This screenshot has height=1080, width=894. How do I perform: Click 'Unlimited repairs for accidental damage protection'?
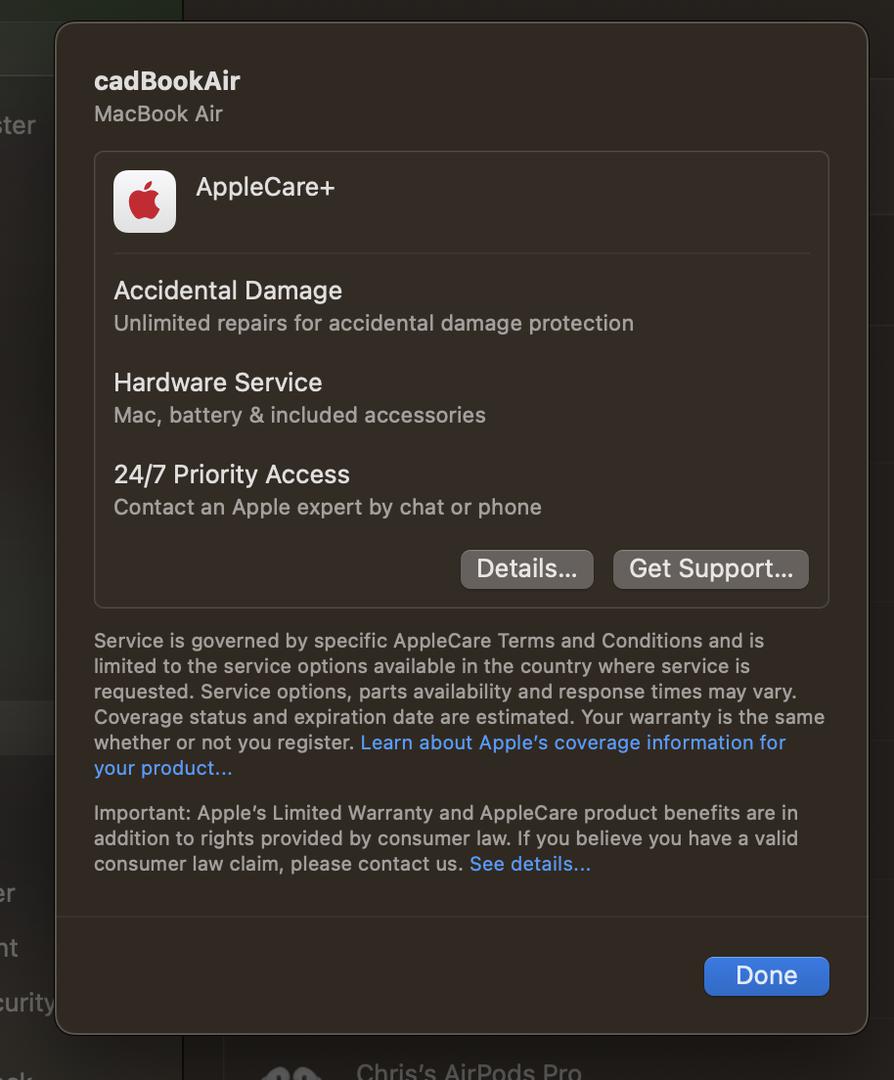coord(373,323)
